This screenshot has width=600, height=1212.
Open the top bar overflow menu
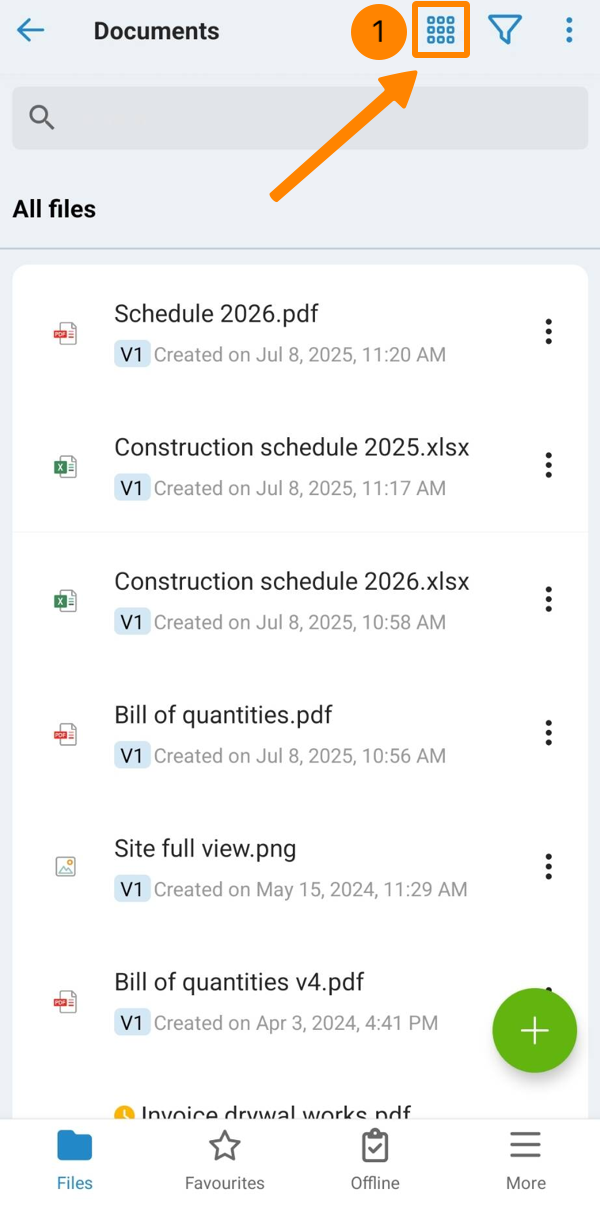(x=569, y=31)
